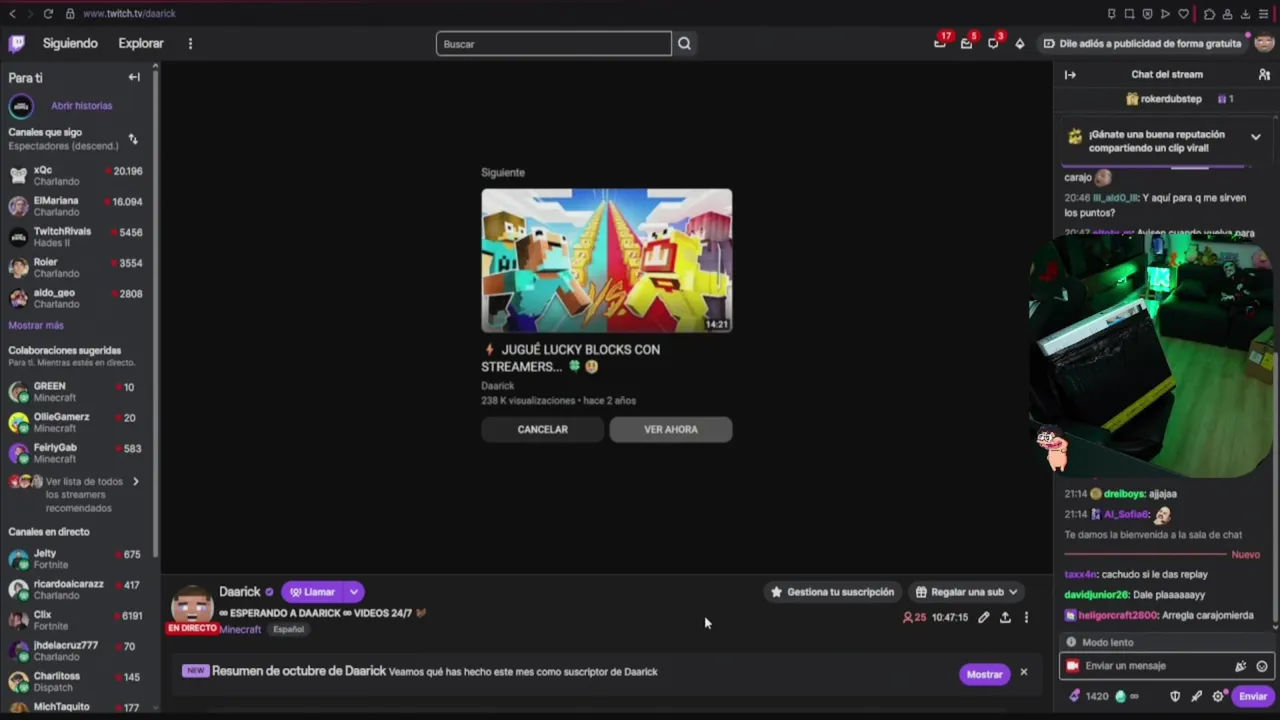Open OllieGamerz suggested channel
The height and width of the screenshot is (720, 1280).
(x=76, y=422)
